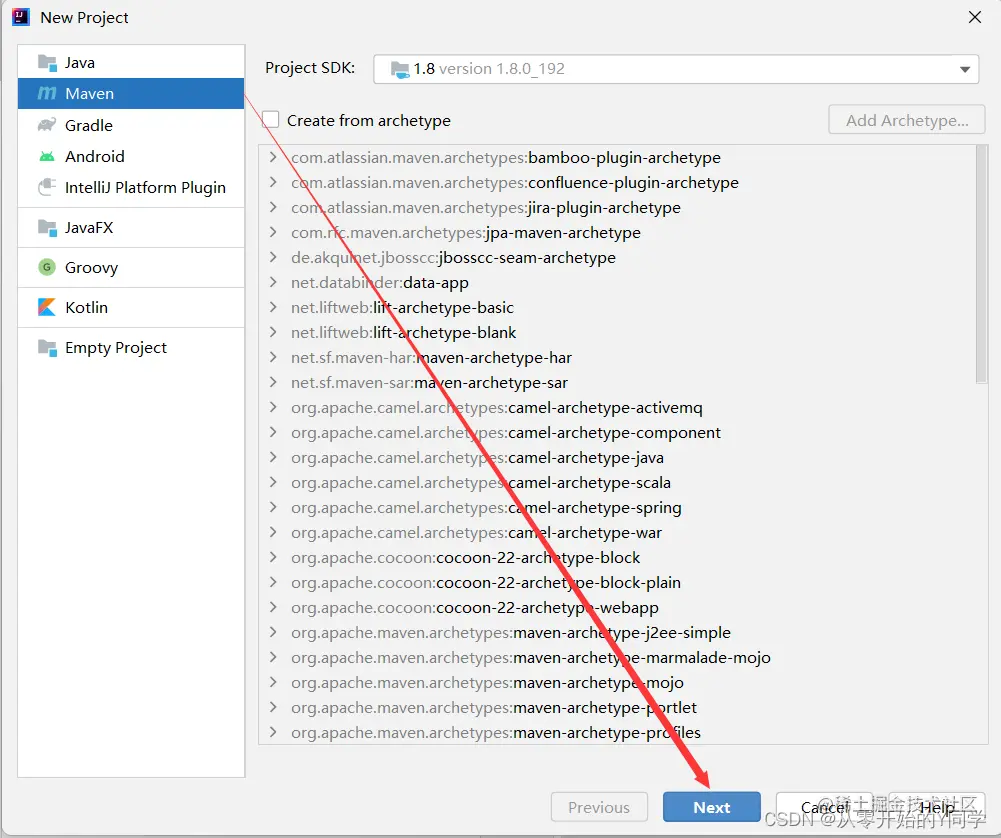
Task: Expand the maven-archetype-har node
Action: coord(273,357)
